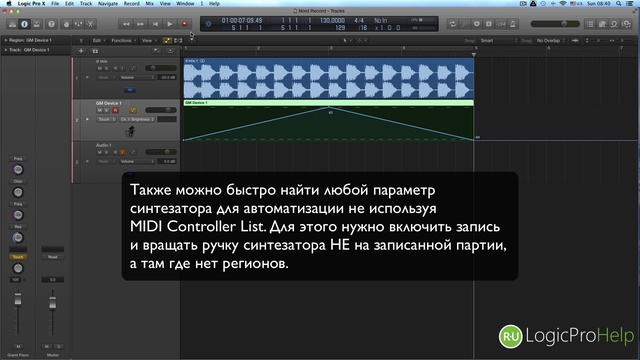Open Quick Help question mark icon

(x=51, y=24)
